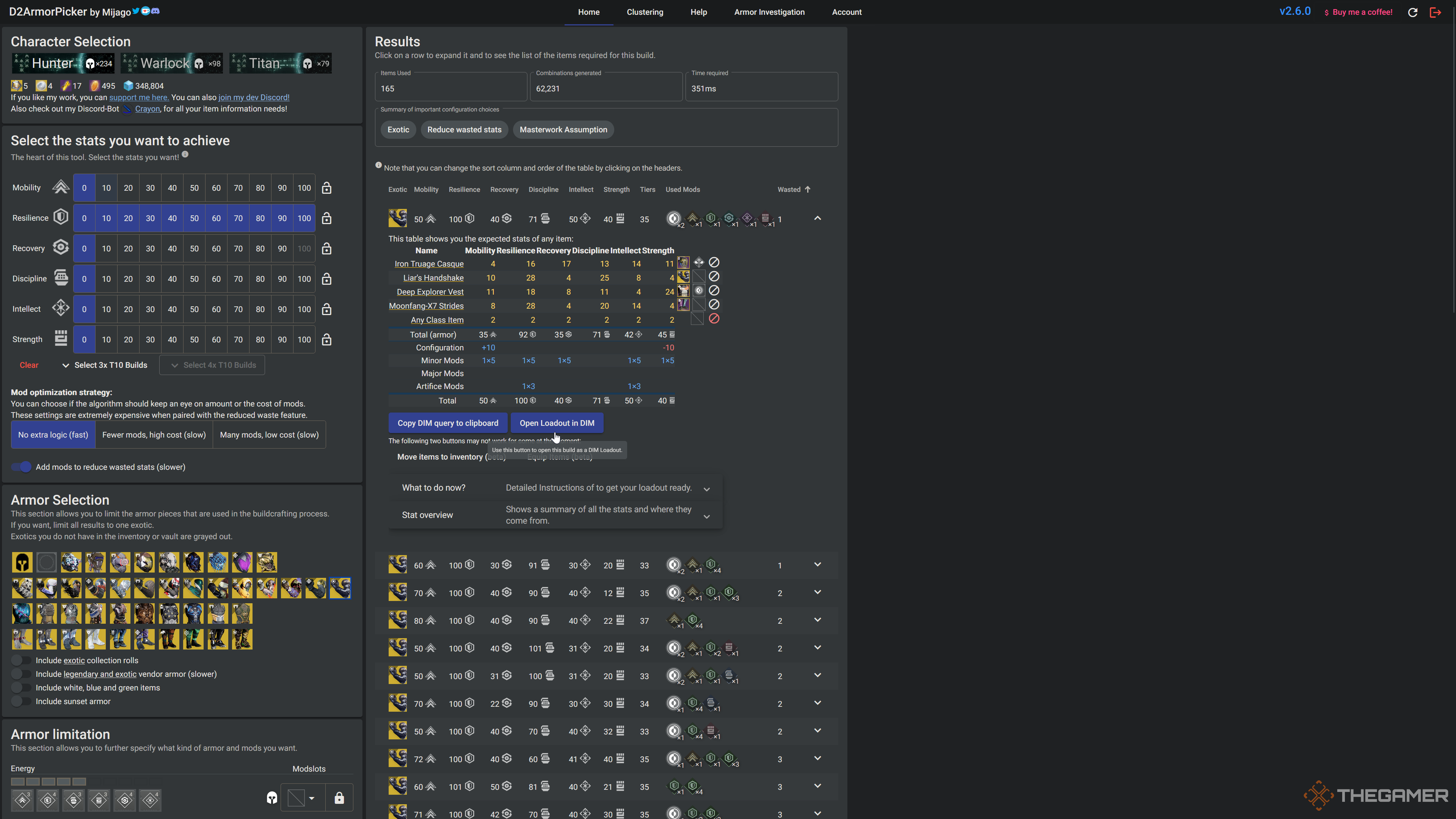Enable Include white, blue and green items
This screenshot has height=819, width=1456.
pyautogui.click(x=22, y=688)
